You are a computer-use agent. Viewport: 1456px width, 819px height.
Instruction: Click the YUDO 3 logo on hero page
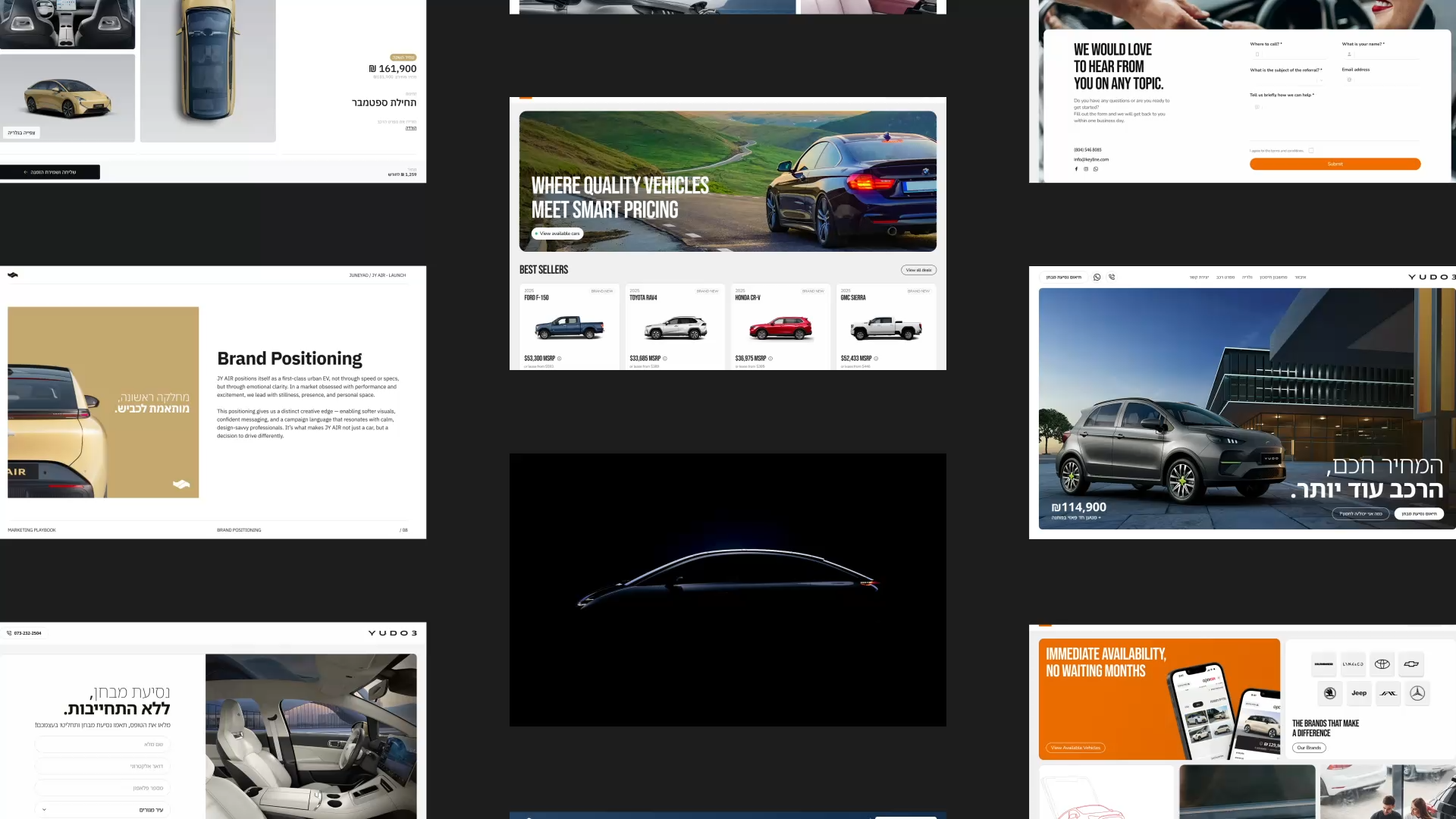point(1432,278)
